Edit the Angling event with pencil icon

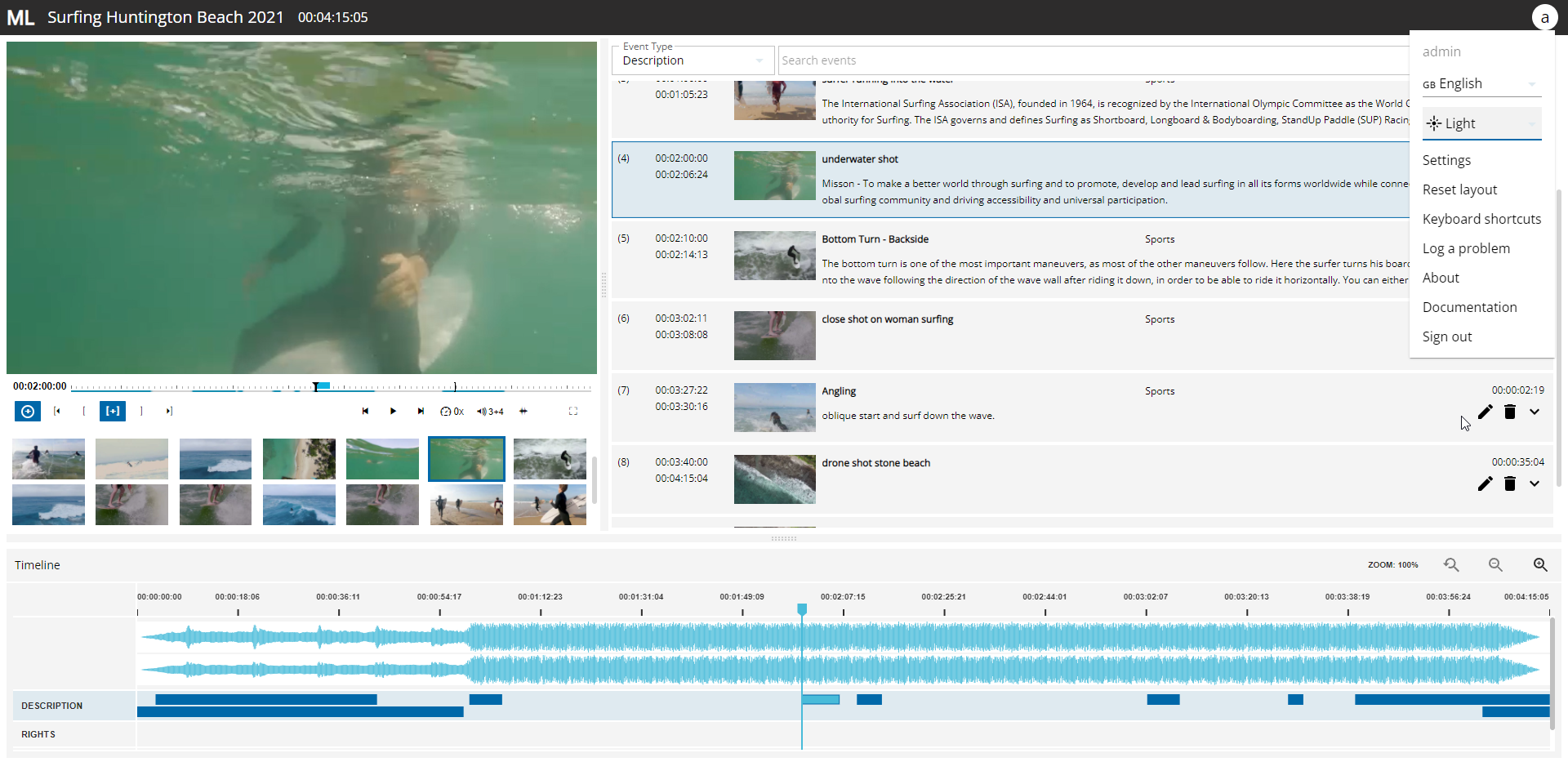click(x=1485, y=412)
